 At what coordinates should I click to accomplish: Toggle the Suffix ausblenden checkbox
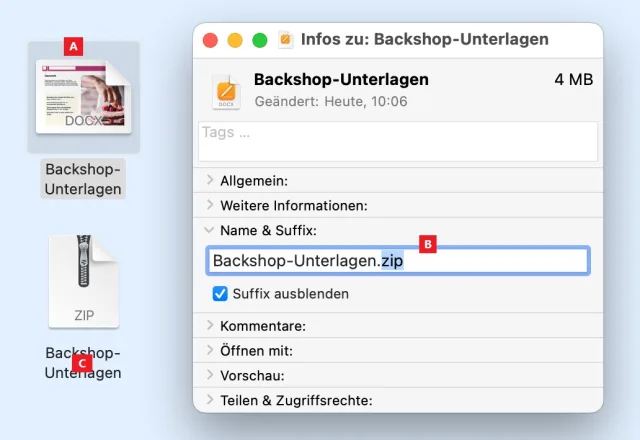click(220, 293)
